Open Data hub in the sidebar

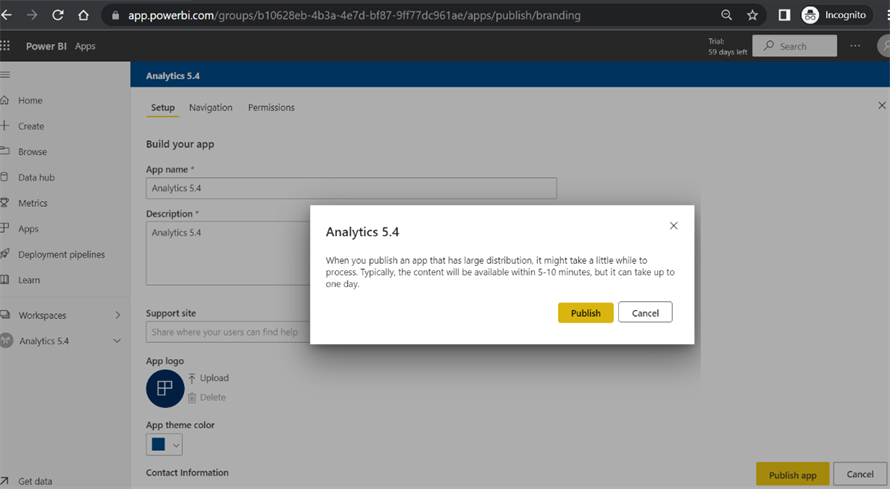(36, 177)
